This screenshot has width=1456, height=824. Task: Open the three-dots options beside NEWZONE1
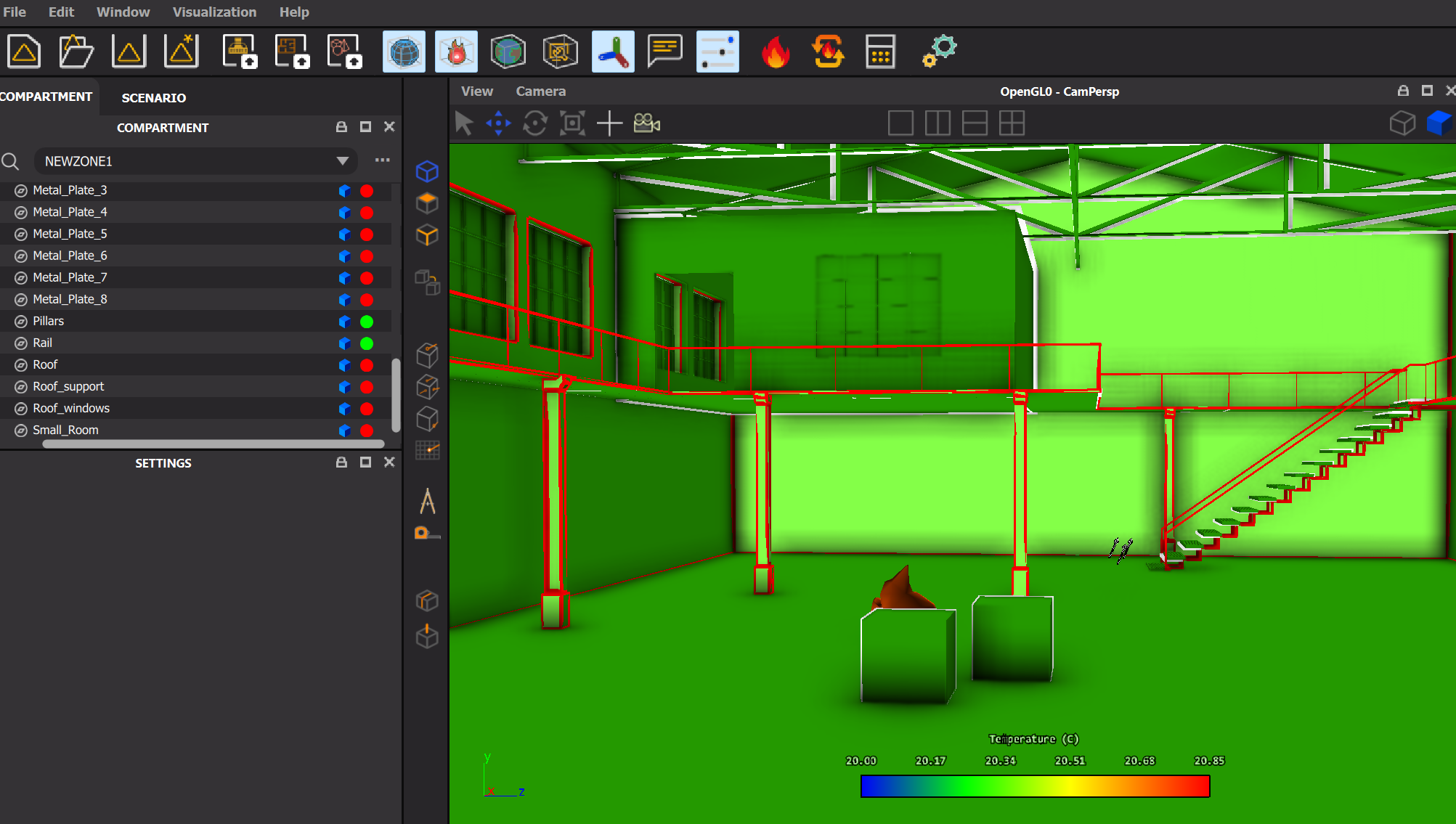tap(382, 160)
